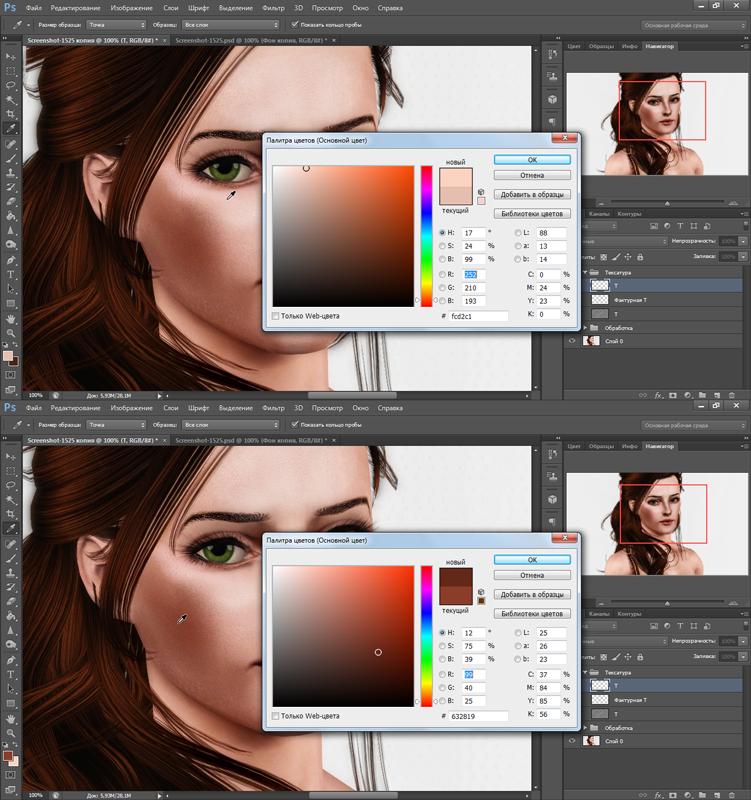Click Отмена in the 632819 color dialog
Viewport: 751px width, 800px height.
coord(532,575)
